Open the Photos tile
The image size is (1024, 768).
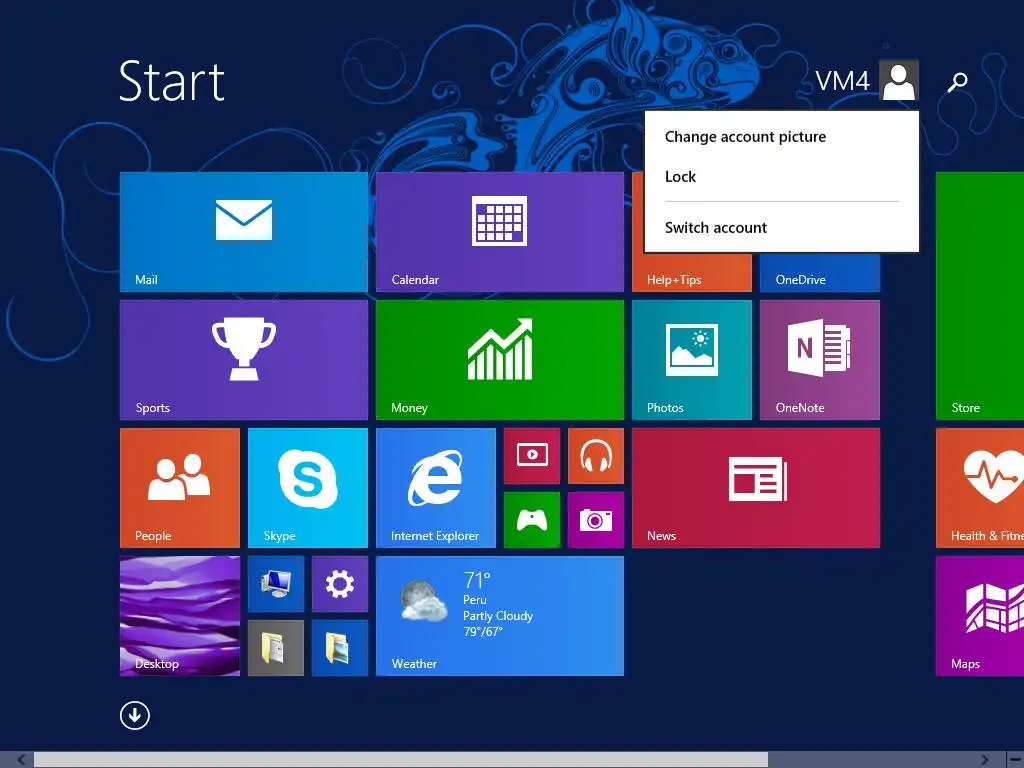tap(692, 359)
